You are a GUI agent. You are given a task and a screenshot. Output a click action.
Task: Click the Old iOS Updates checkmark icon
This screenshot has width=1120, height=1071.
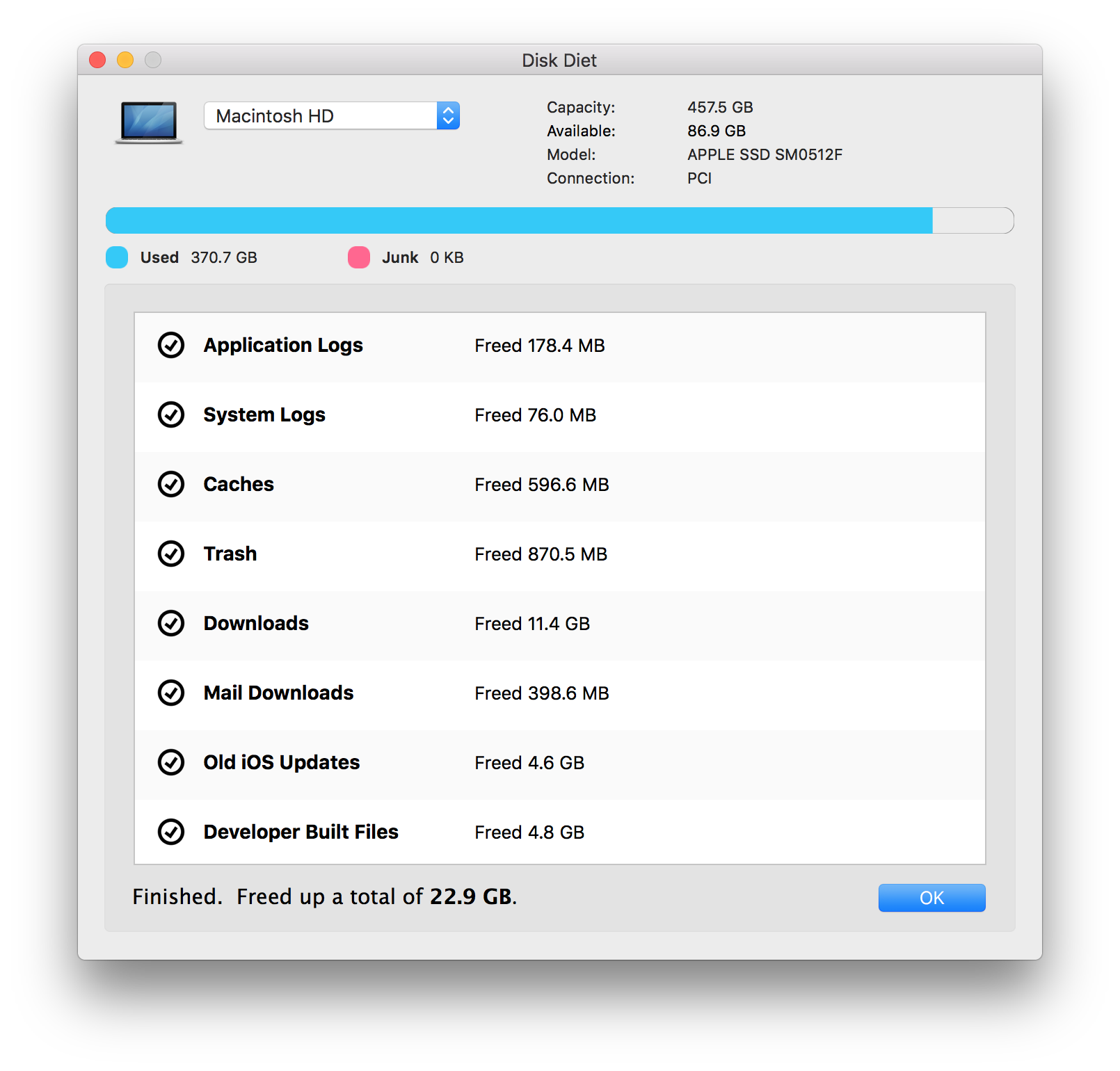tap(171, 763)
